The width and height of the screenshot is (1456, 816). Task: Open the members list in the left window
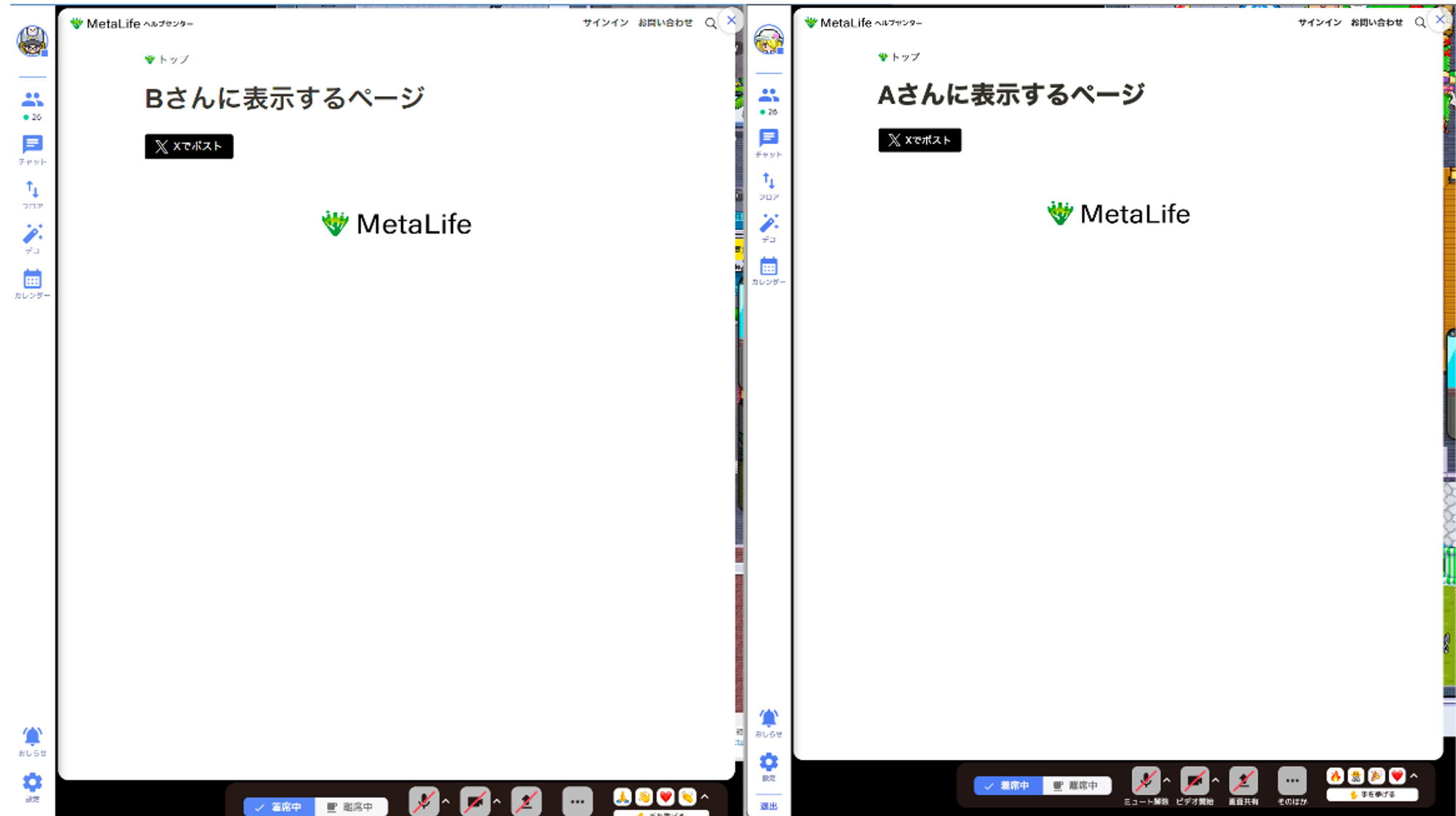click(x=32, y=105)
